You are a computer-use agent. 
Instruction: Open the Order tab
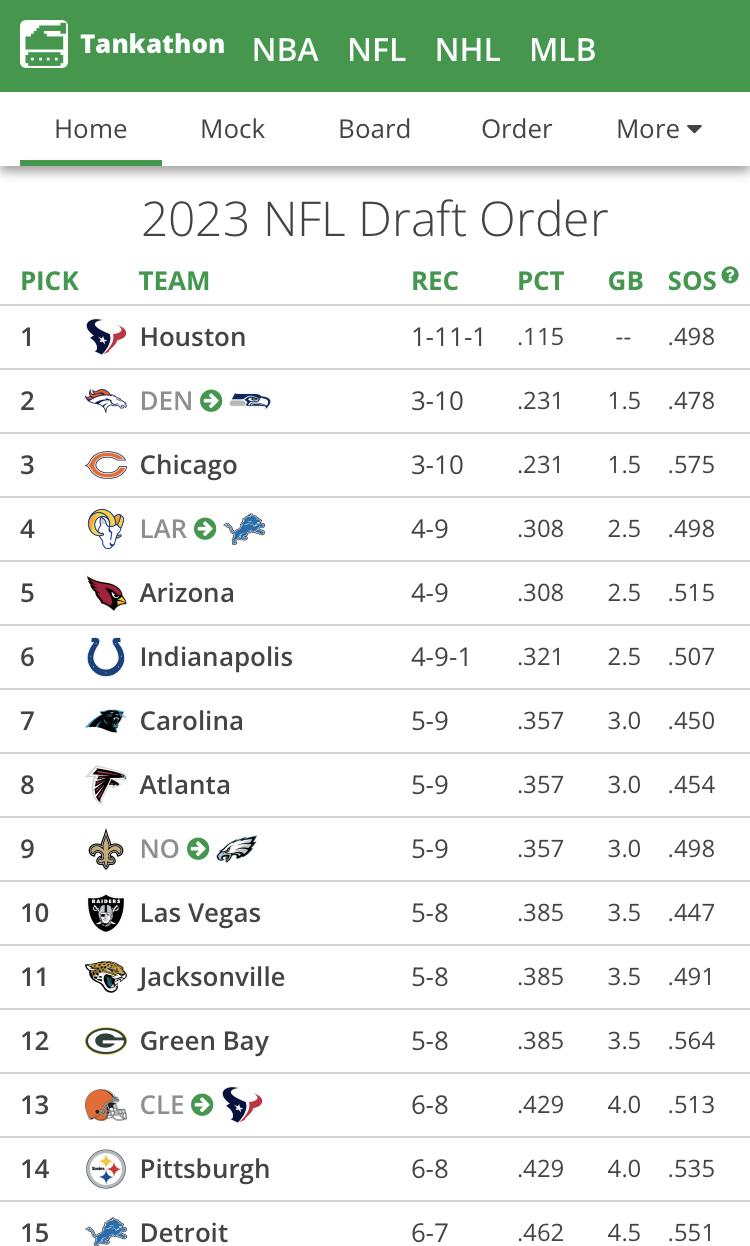coord(517,129)
